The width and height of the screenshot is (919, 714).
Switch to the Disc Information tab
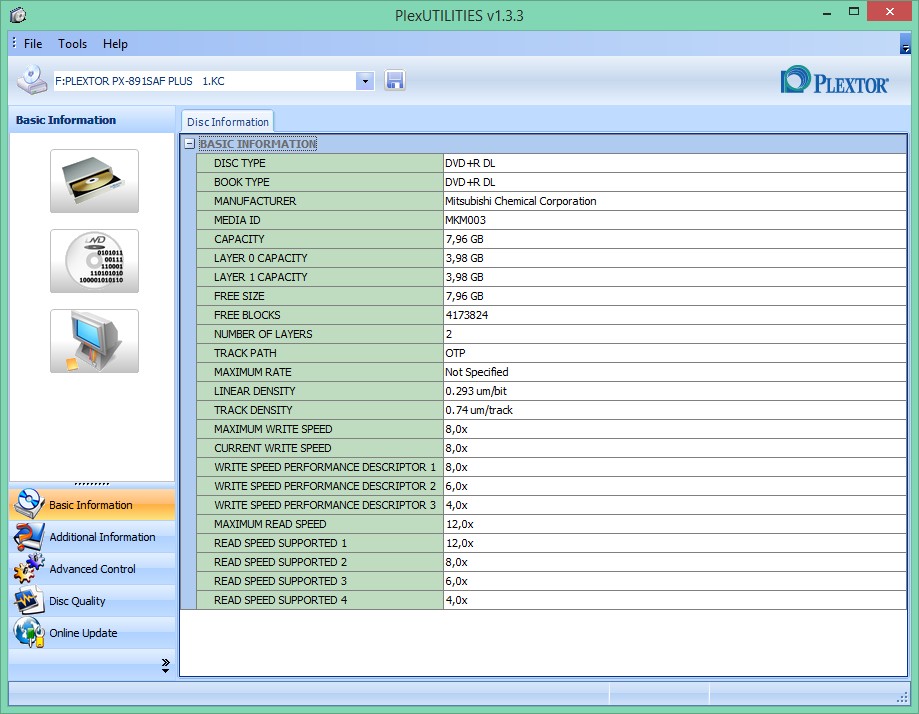pyautogui.click(x=227, y=122)
